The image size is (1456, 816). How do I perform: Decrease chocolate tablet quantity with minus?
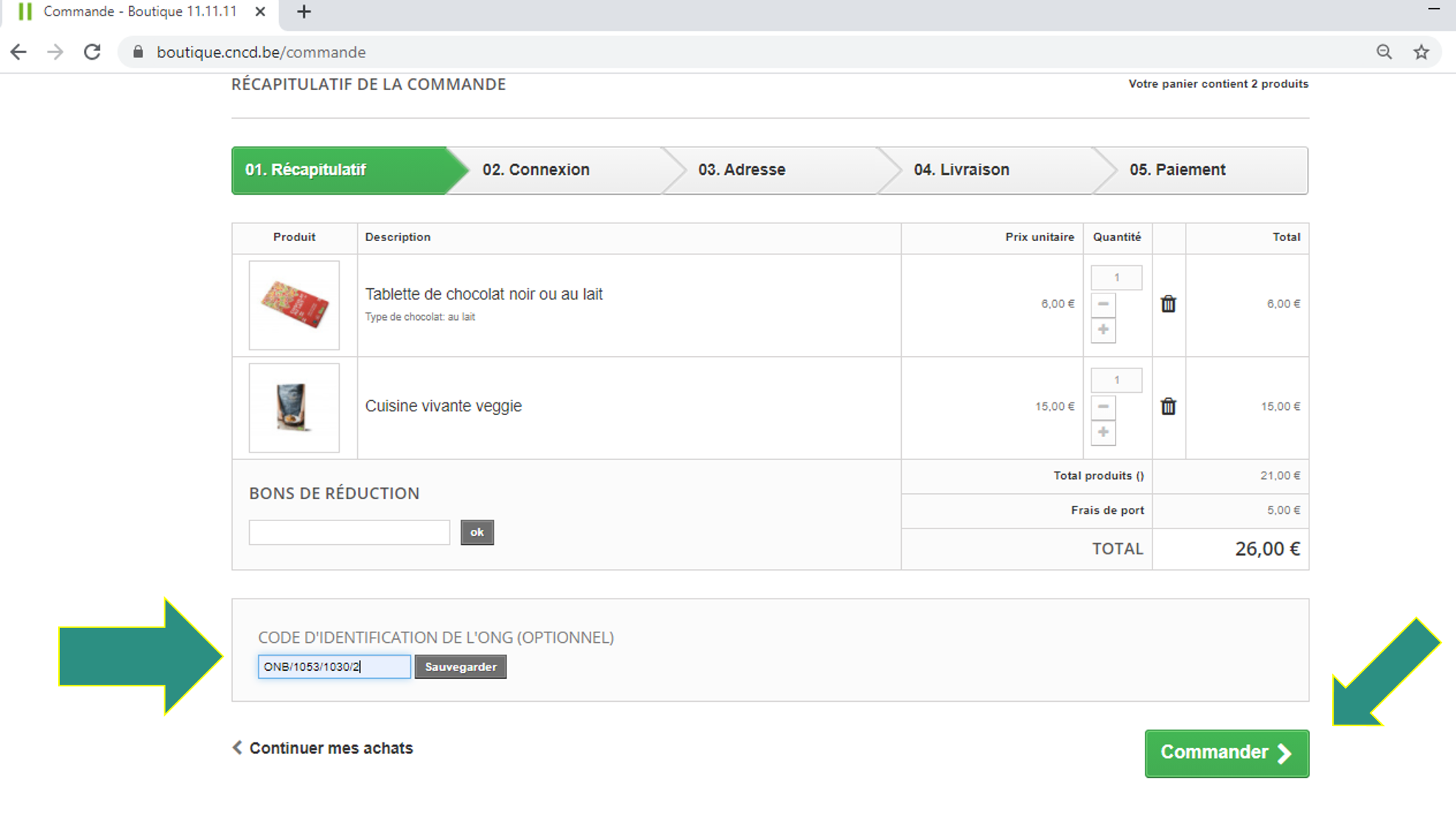(x=1103, y=304)
